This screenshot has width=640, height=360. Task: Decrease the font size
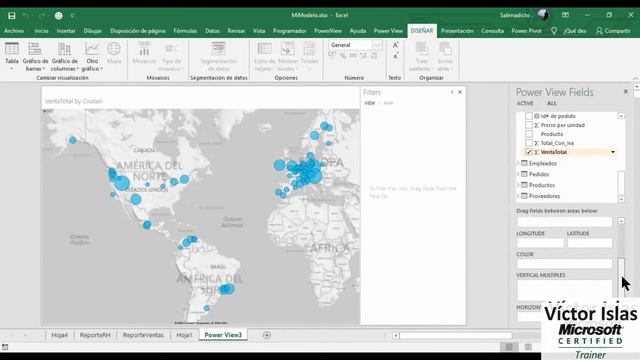pos(395,56)
